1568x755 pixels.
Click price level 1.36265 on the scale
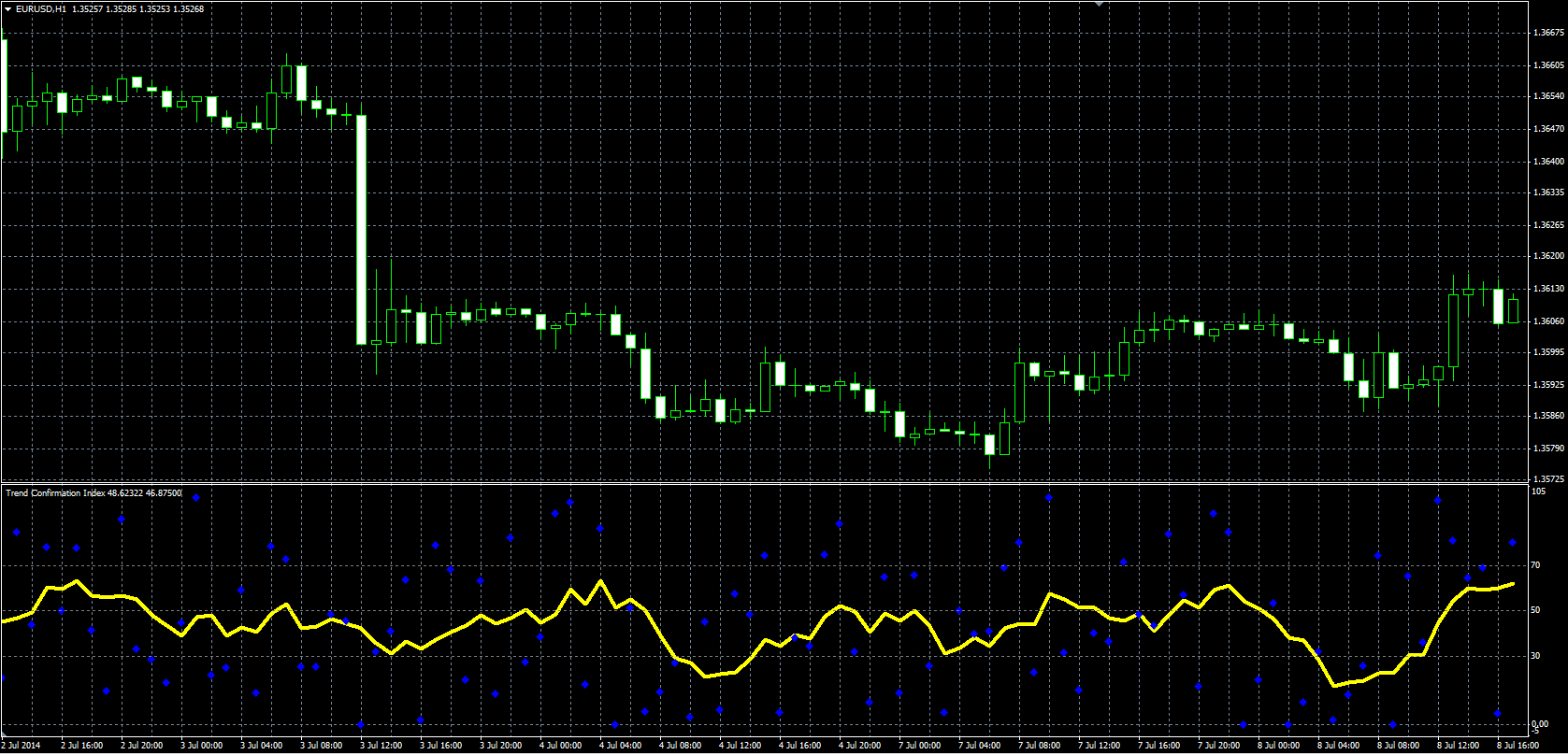[1548, 225]
